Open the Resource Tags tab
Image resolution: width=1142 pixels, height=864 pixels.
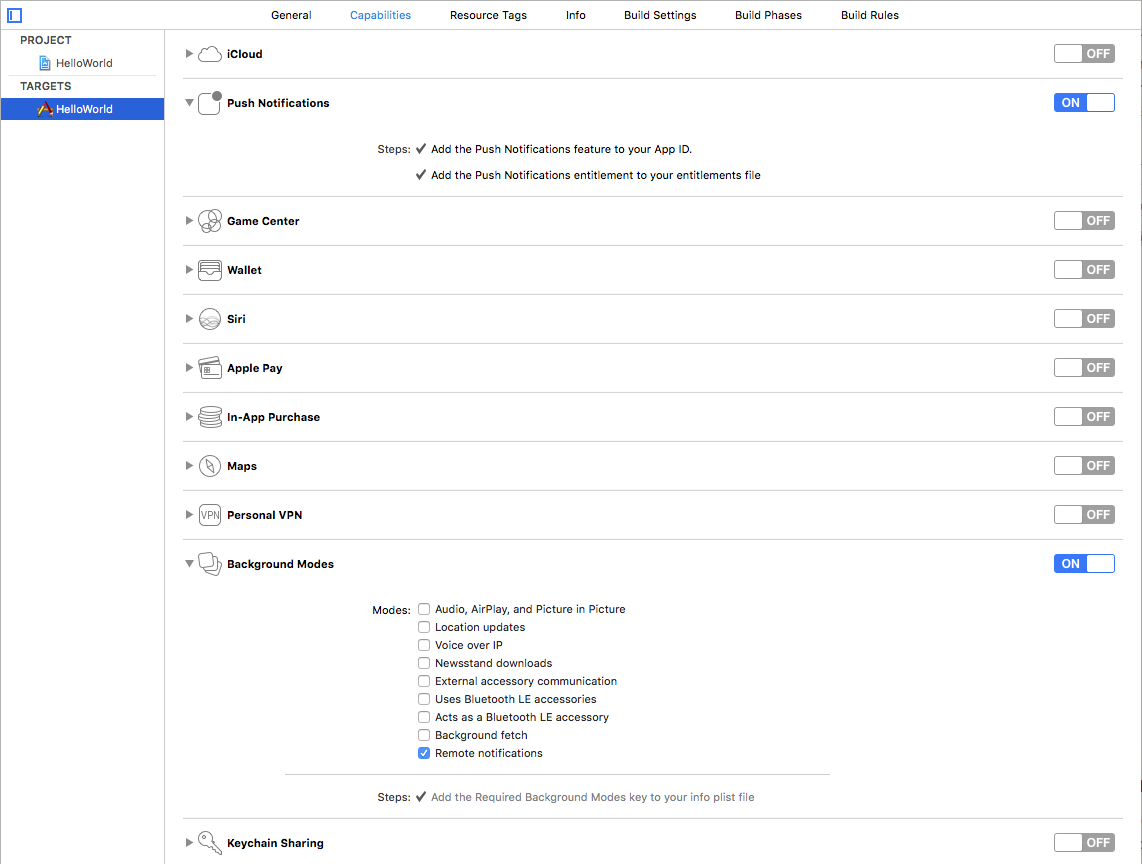pos(488,15)
